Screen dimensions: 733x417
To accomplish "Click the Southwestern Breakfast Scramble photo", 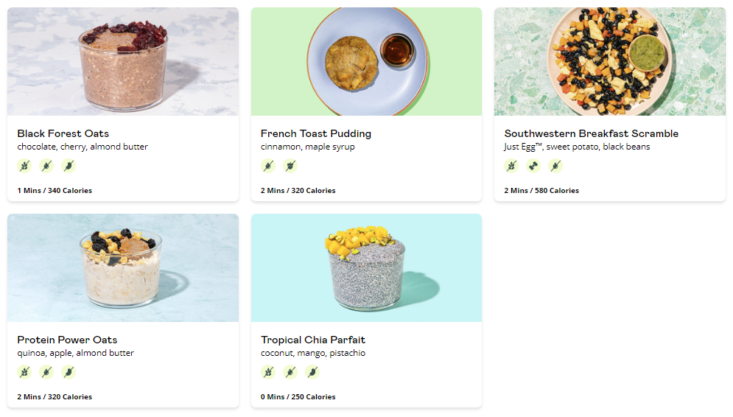I will pyautogui.click(x=610, y=61).
